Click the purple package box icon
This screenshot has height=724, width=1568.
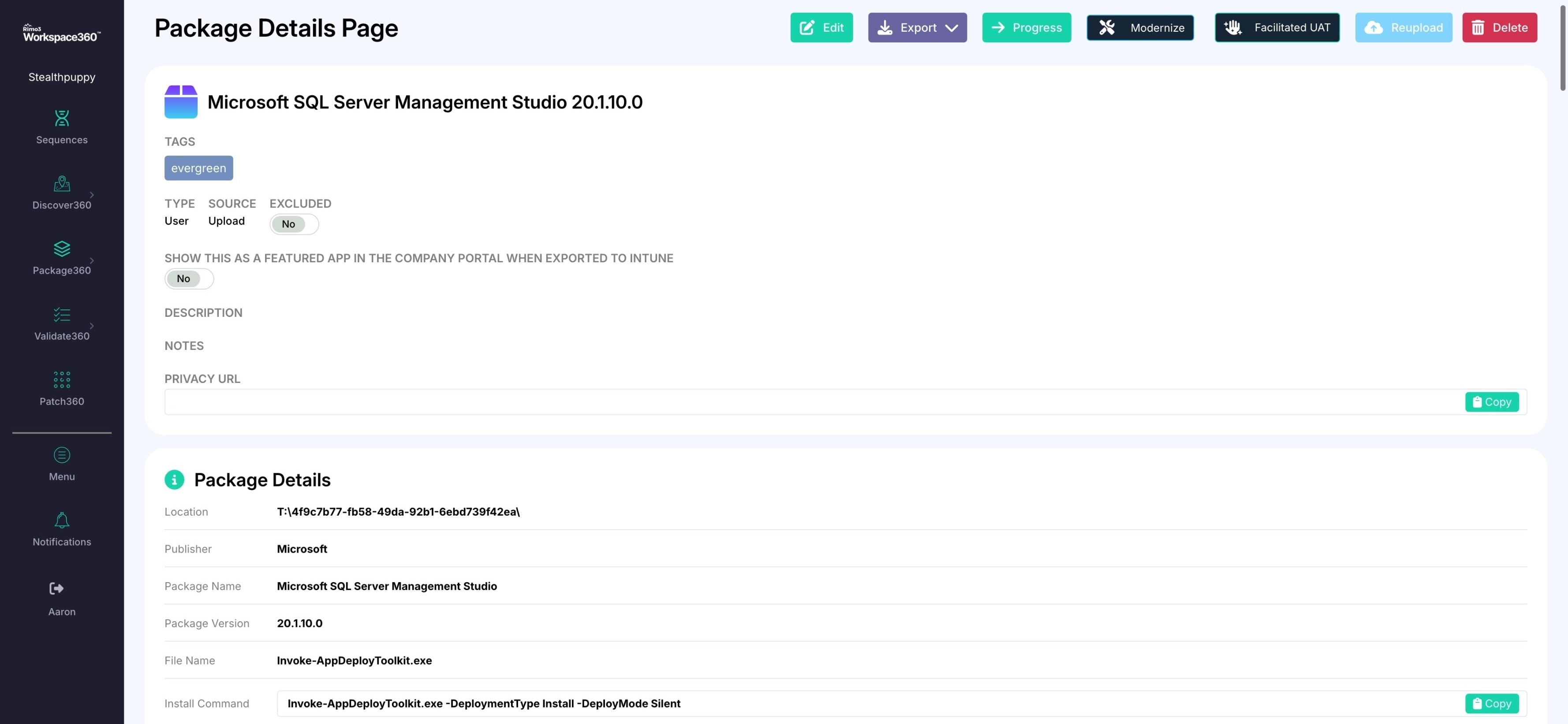[181, 102]
